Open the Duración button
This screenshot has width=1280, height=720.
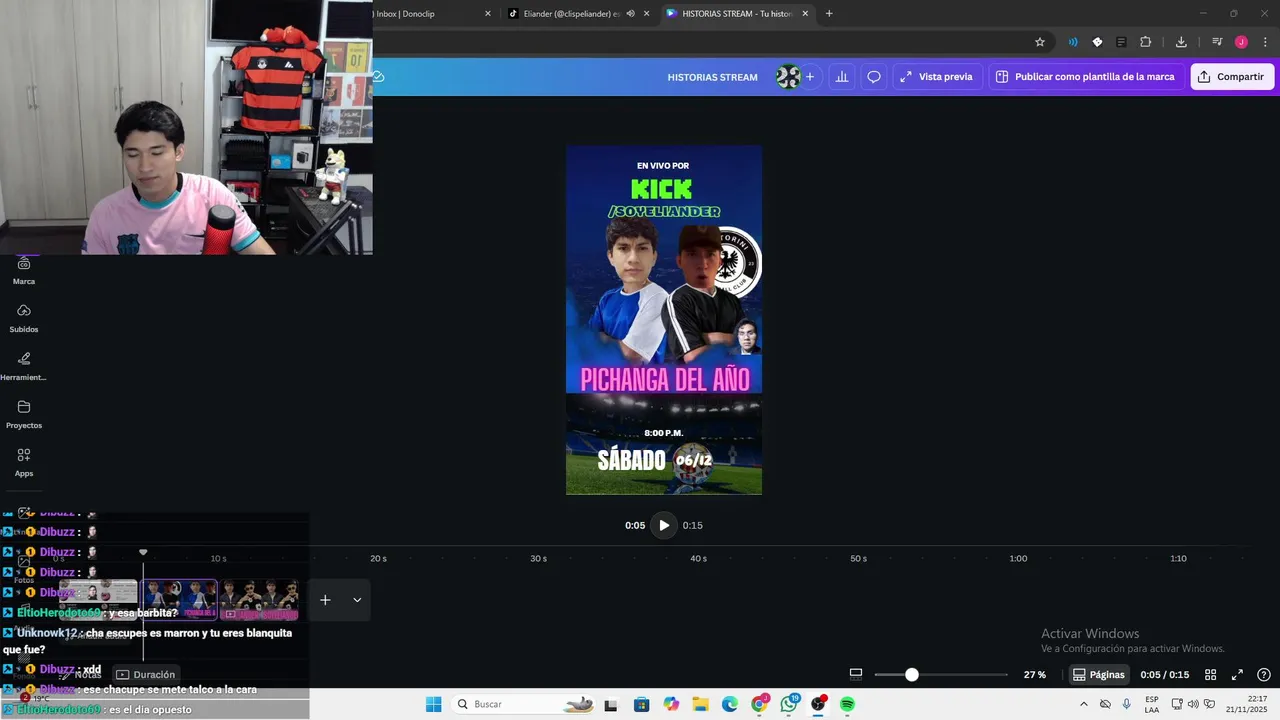point(146,675)
